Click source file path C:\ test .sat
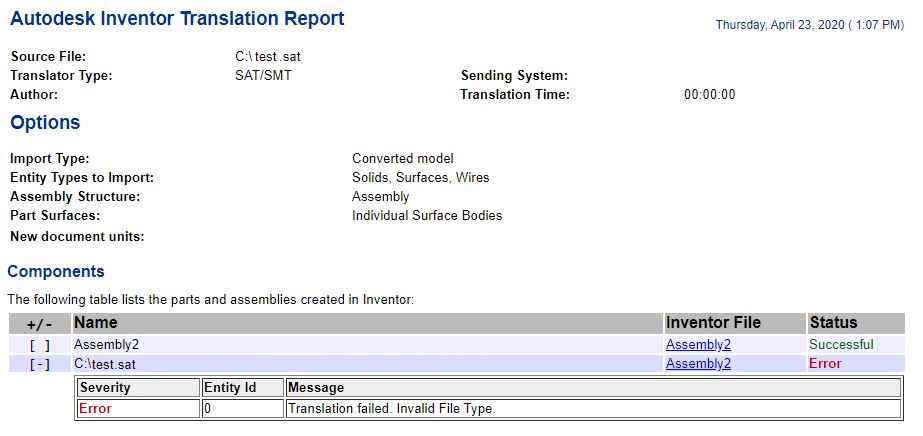Viewport: 923px width, 436px height. point(268,57)
